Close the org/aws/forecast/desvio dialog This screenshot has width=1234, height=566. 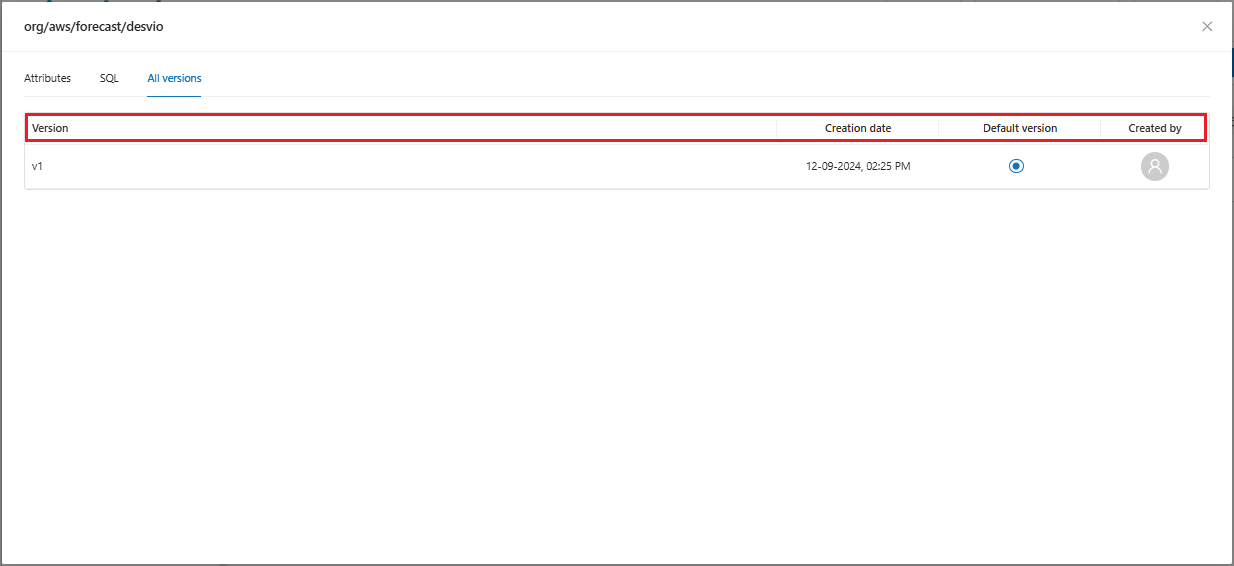pyautogui.click(x=1207, y=27)
